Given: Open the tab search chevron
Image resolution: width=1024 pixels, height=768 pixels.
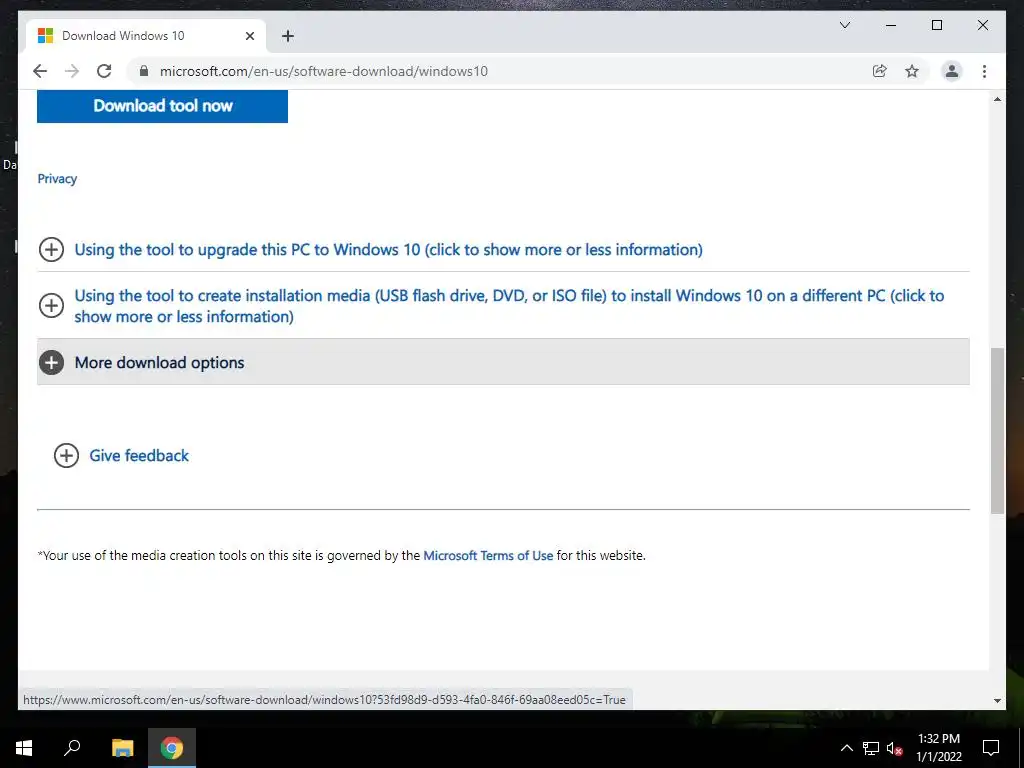Looking at the screenshot, I should click(844, 25).
